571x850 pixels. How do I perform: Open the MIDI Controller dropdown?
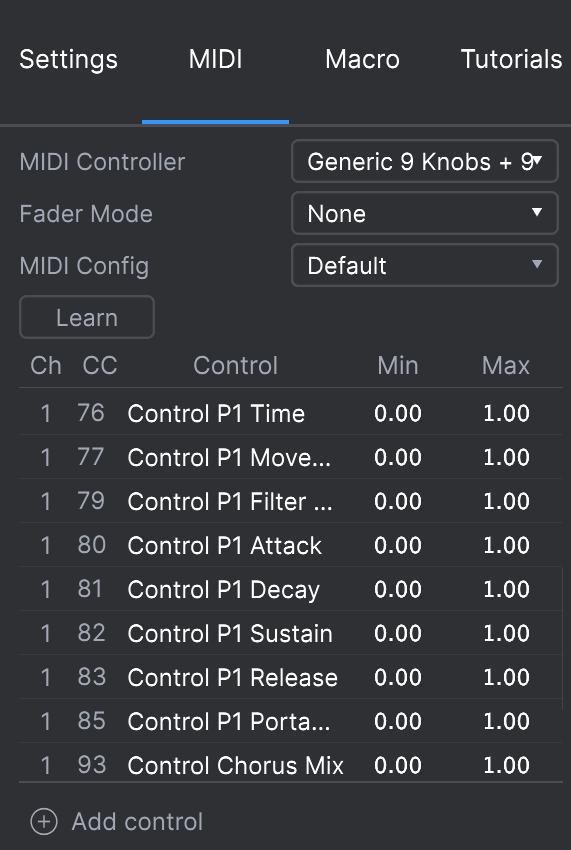click(x=425, y=161)
